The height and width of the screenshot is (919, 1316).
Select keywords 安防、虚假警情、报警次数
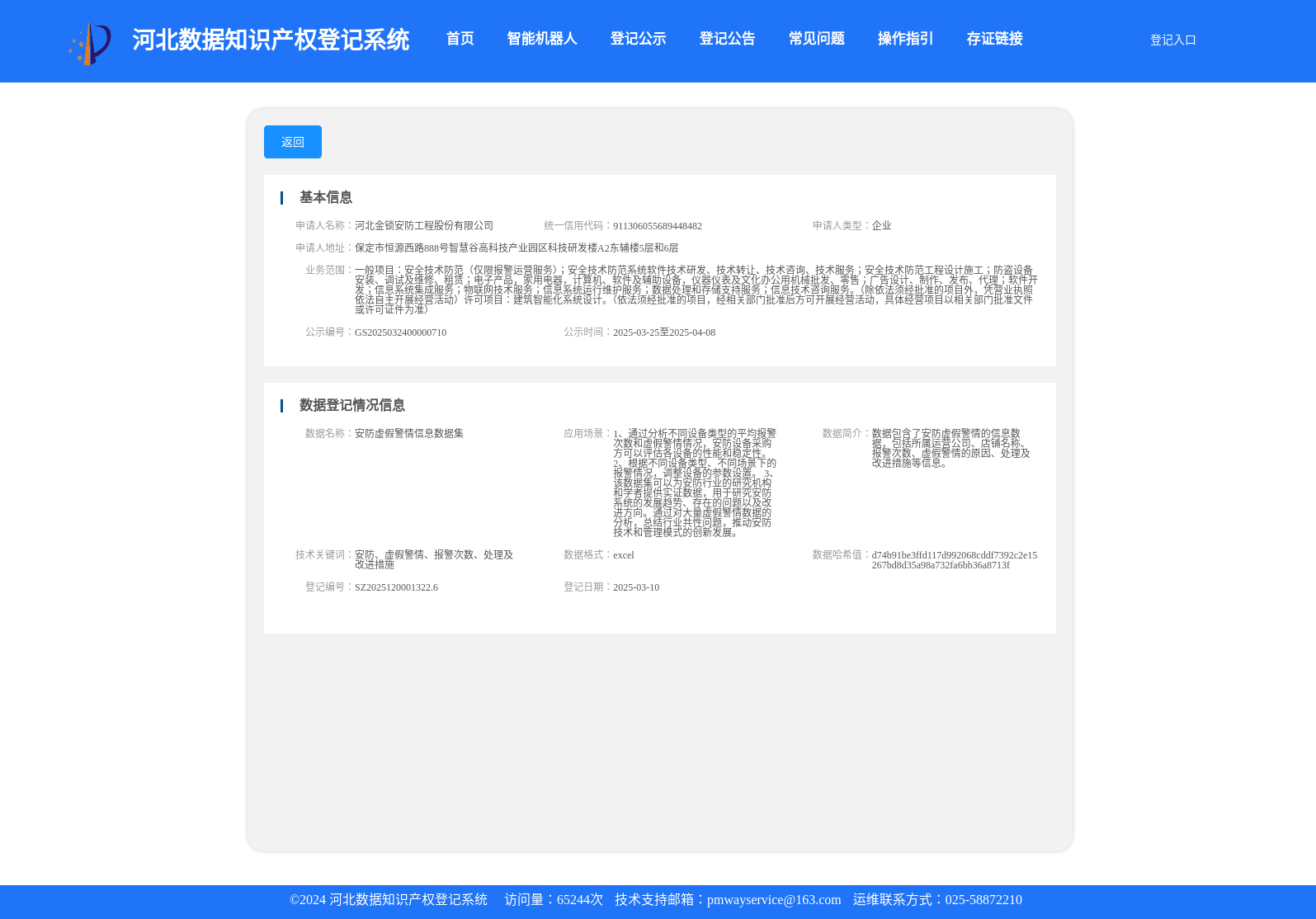coord(434,559)
